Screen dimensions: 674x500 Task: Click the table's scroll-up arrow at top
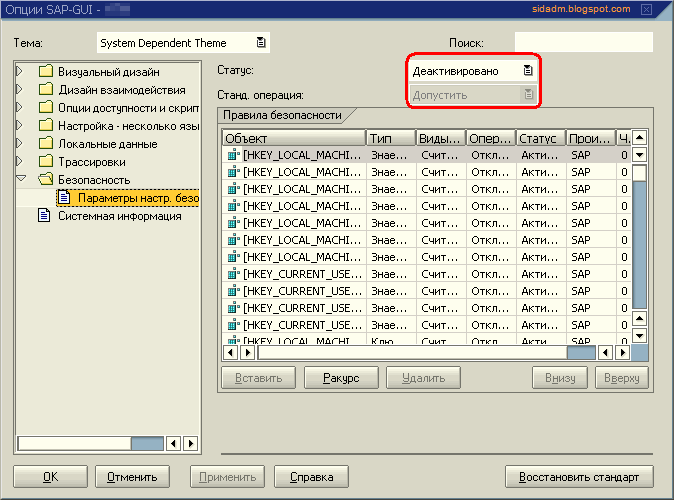coord(640,138)
